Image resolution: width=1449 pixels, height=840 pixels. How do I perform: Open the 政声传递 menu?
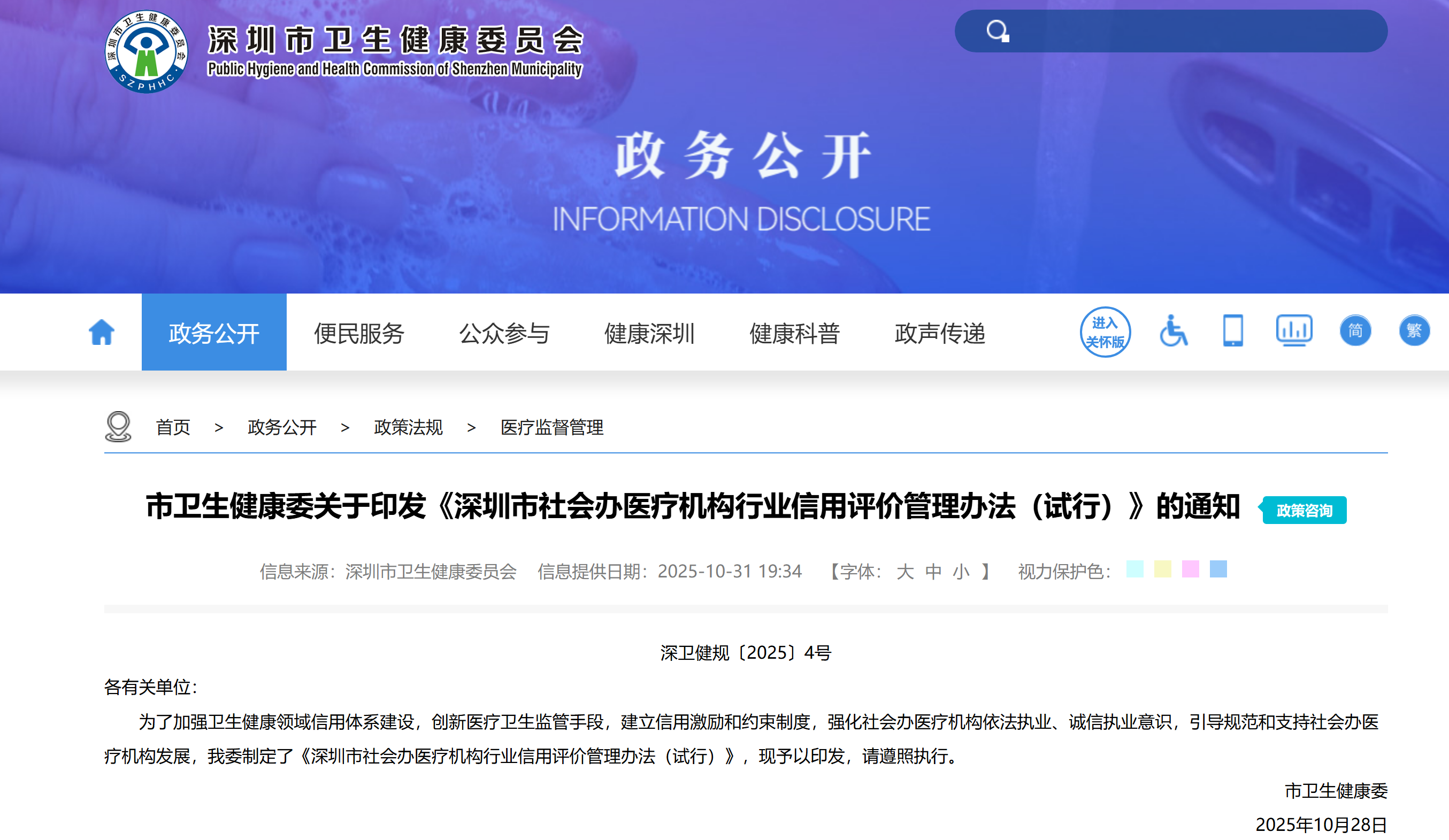[940, 334]
